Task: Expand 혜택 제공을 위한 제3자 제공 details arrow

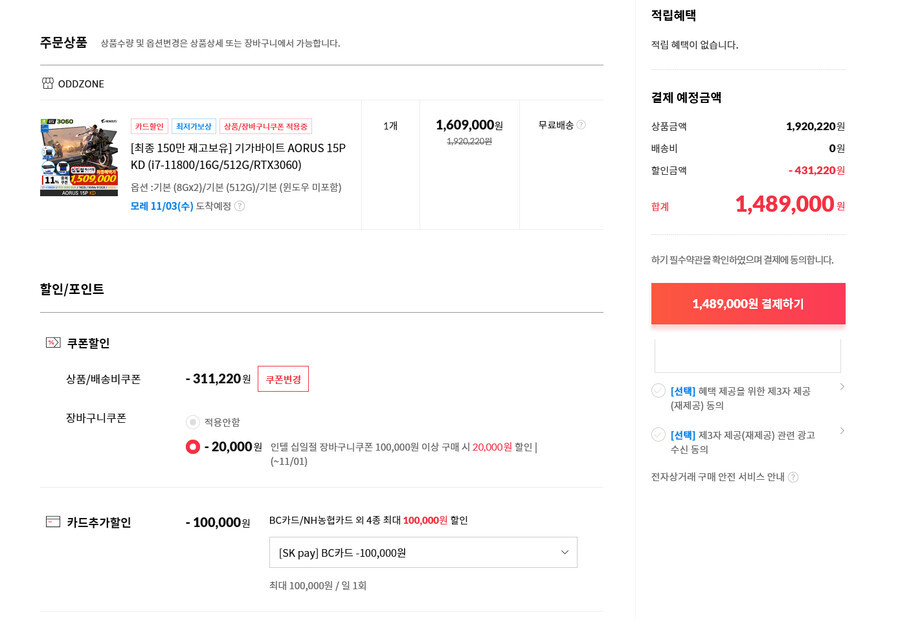Action: pyautogui.click(x=842, y=386)
